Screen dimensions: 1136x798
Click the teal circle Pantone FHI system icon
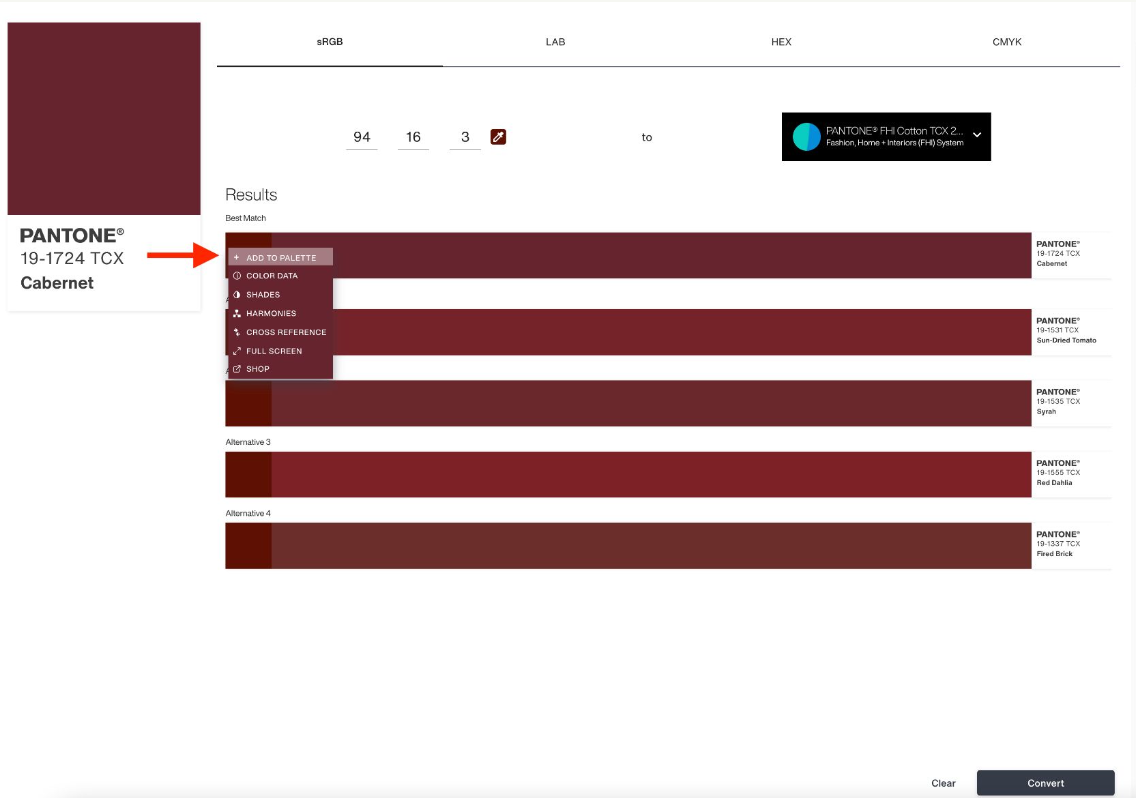click(806, 136)
